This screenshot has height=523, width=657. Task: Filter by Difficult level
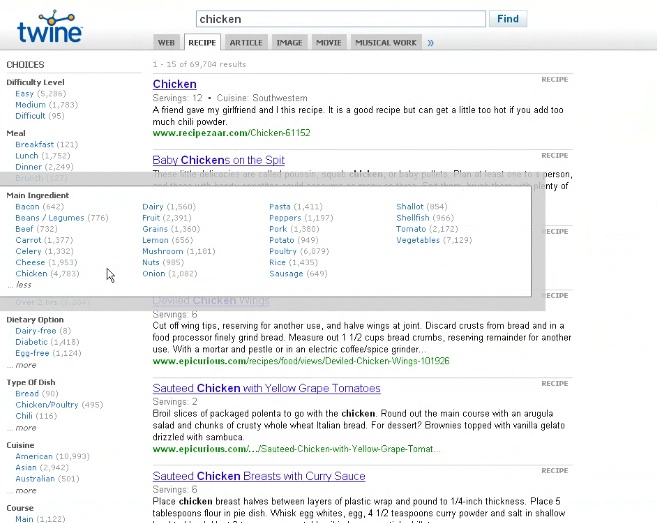pos(30,116)
